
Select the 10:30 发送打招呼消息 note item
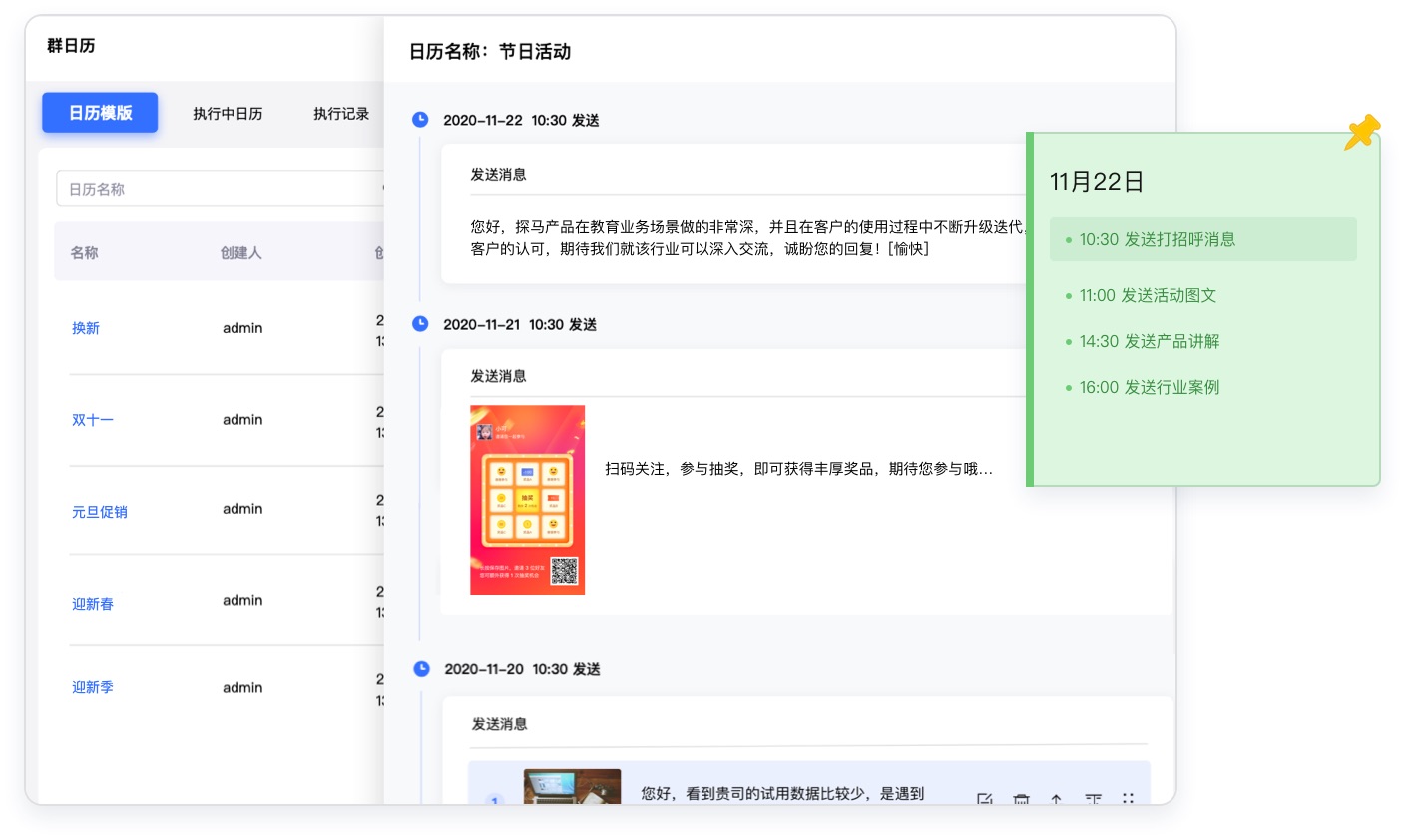point(1202,239)
